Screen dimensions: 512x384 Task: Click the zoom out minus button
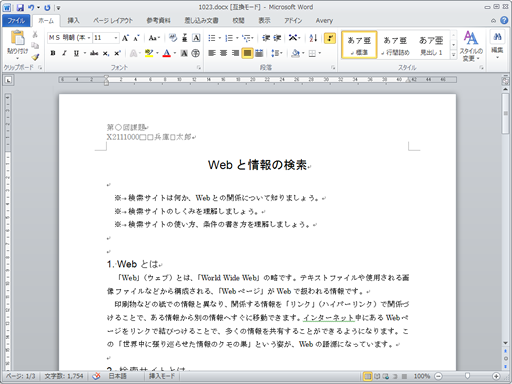tap(438, 376)
